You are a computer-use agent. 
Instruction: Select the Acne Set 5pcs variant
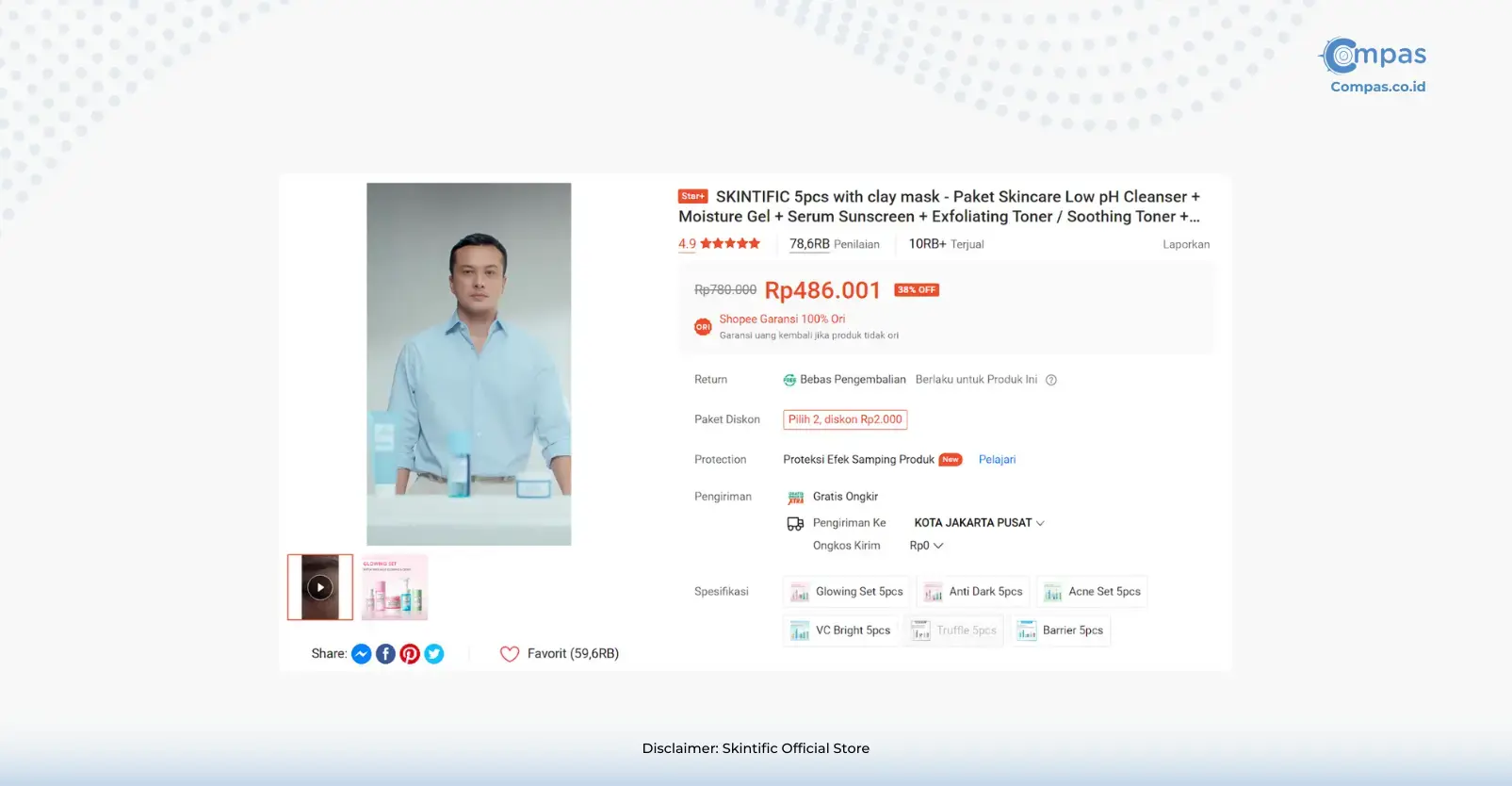tap(1093, 592)
